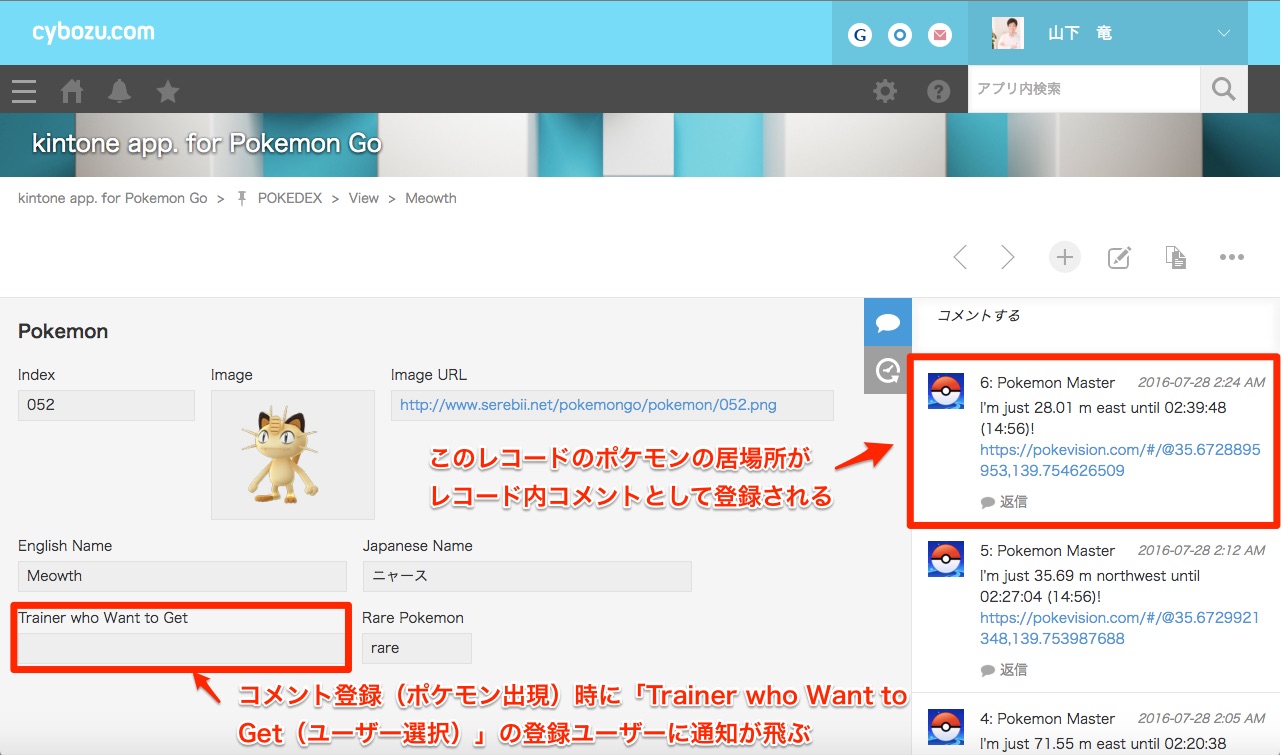
Task: Click the user name 山下 竜
Action: 1080,34
